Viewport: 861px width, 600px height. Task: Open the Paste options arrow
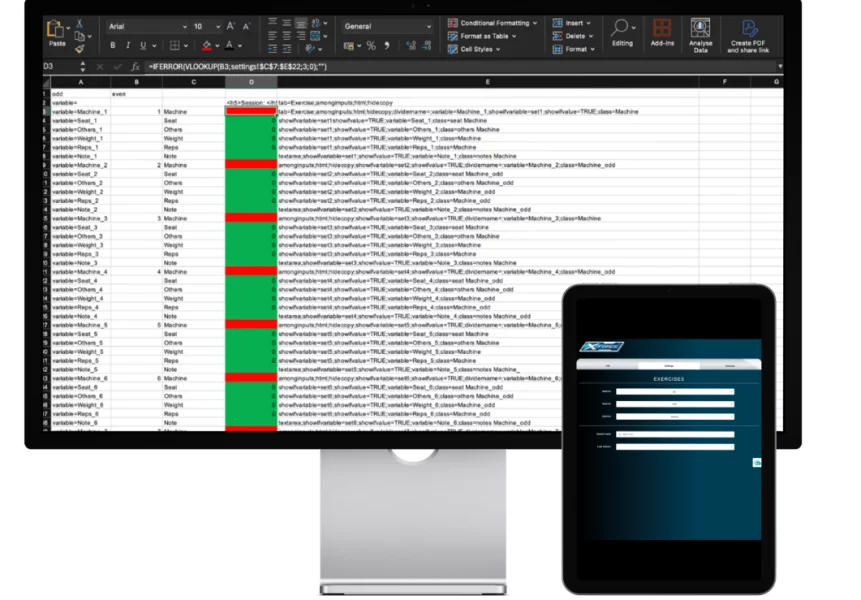pos(68,27)
